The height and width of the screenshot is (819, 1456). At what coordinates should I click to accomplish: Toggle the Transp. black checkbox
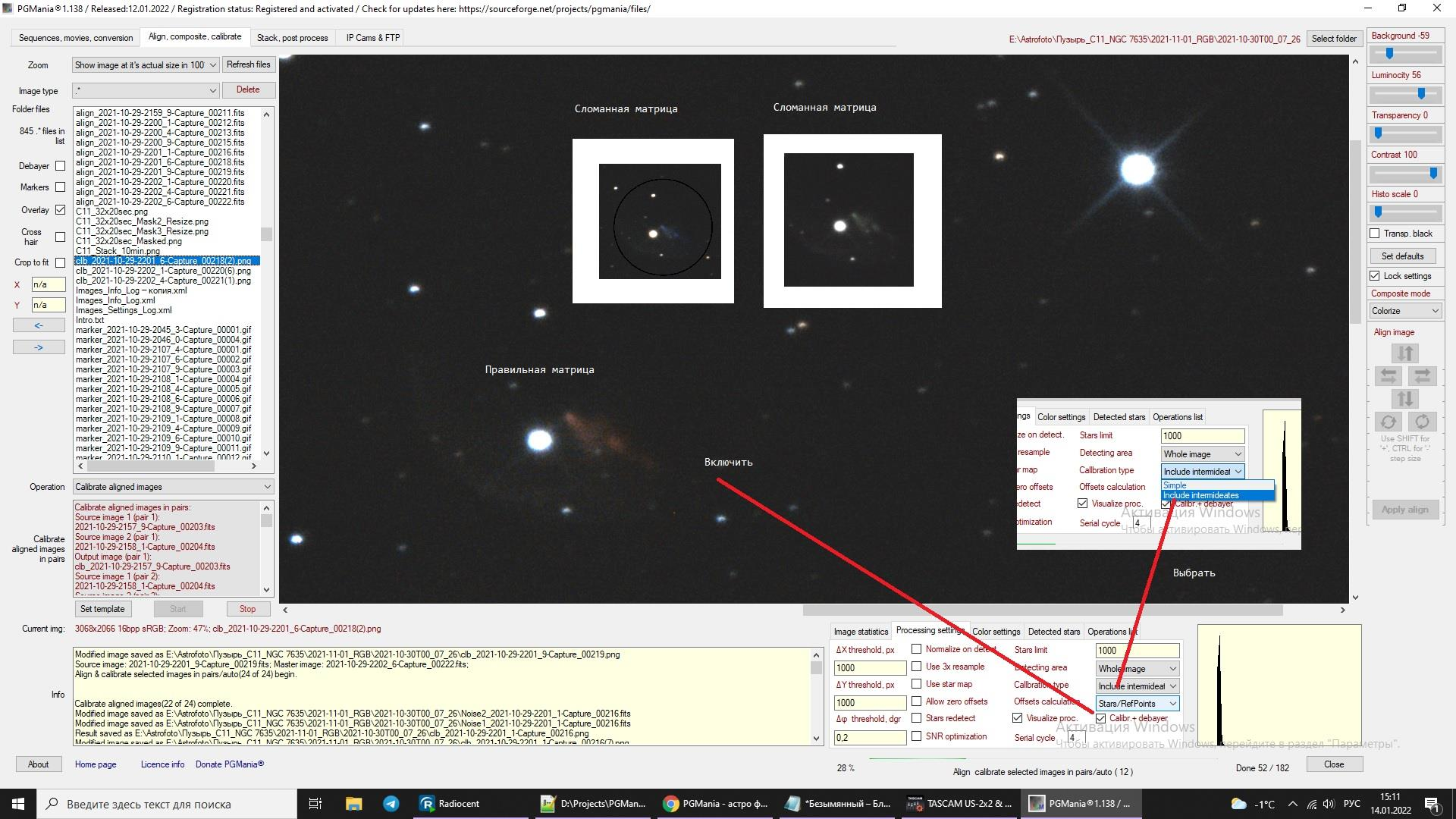[x=1375, y=234]
